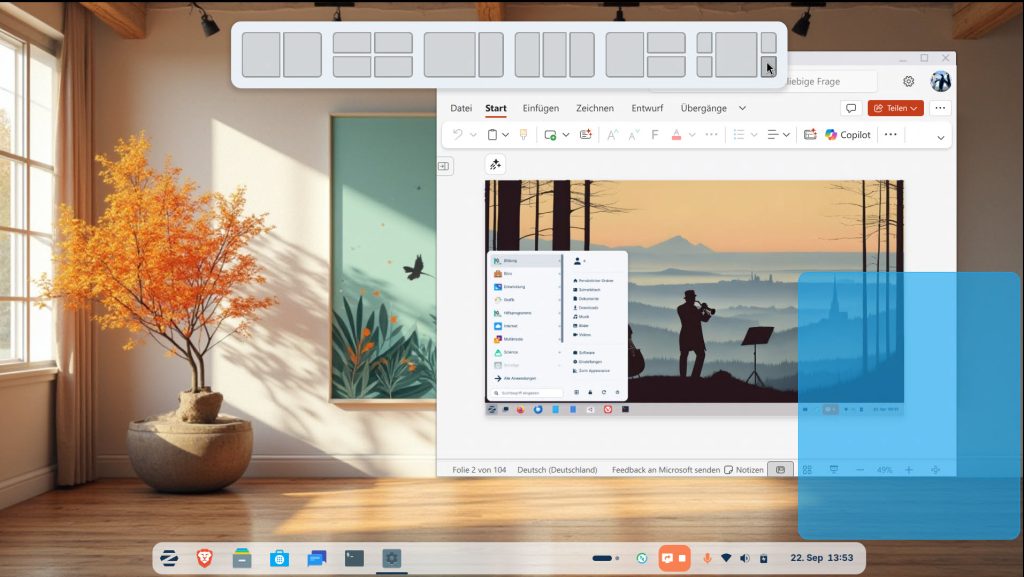Click the Designer sparkle icon above the slide
The height and width of the screenshot is (577, 1024).
(x=495, y=165)
